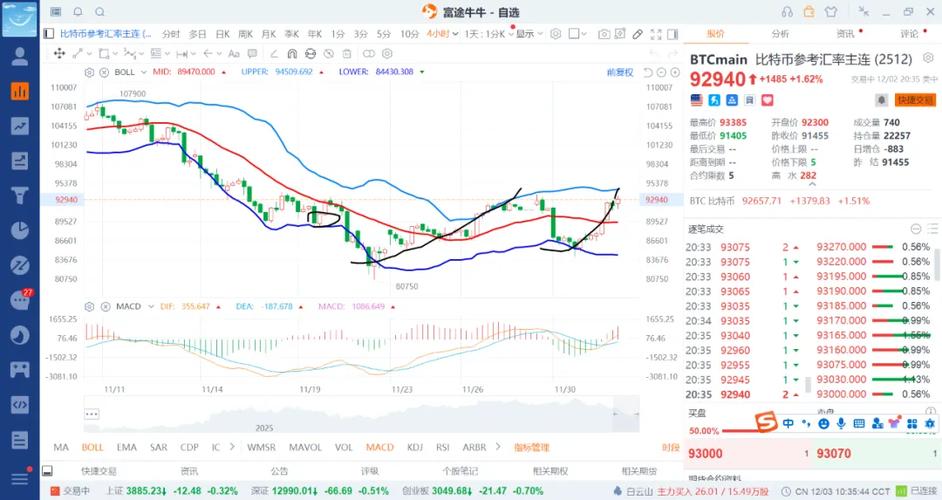The height and width of the screenshot is (500, 942).
Task: Open MACD indicator settings gear
Action: [90, 306]
